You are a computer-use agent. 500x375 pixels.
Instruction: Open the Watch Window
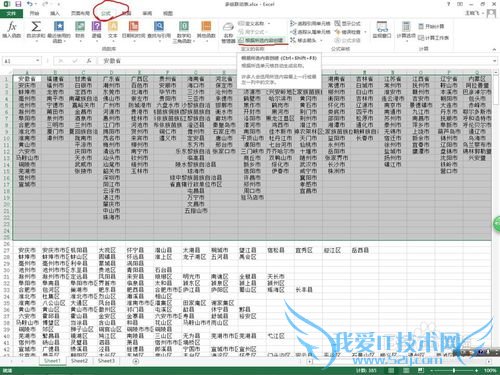pyautogui.click(x=382, y=29)
